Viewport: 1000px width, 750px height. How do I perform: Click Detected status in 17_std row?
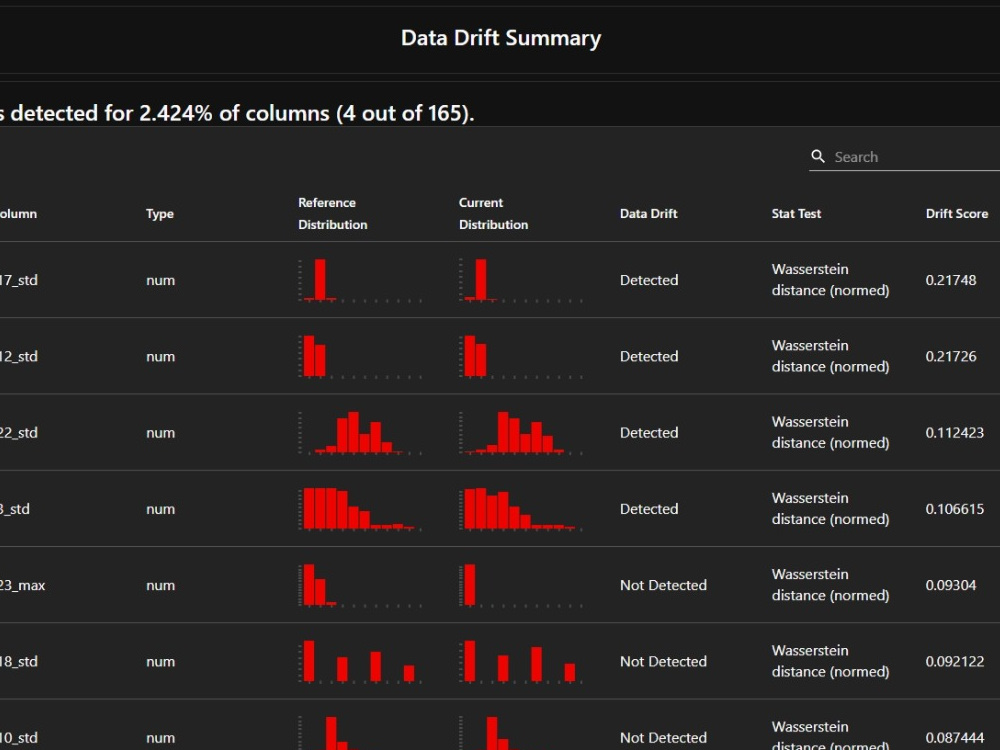649,280
